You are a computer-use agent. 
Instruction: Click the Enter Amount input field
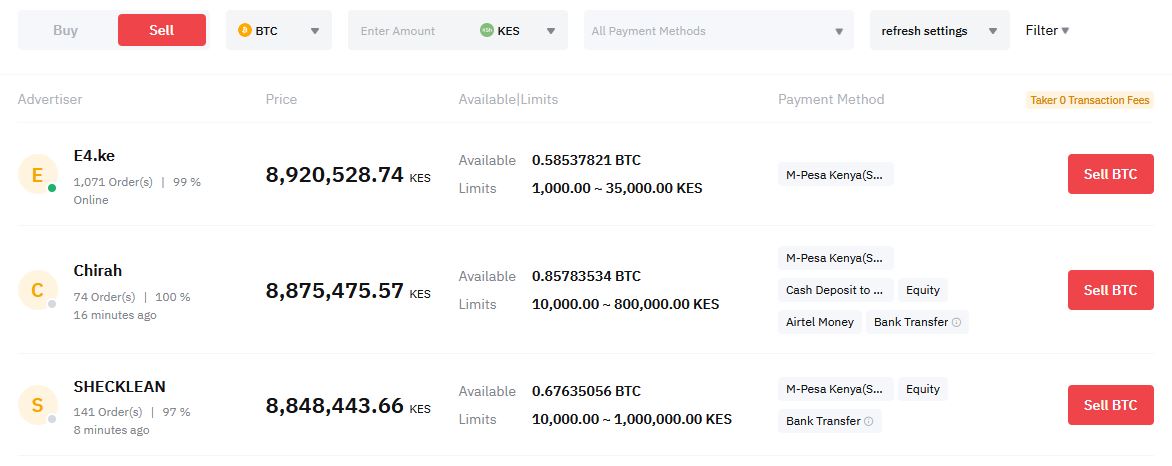tap(409, 31)
